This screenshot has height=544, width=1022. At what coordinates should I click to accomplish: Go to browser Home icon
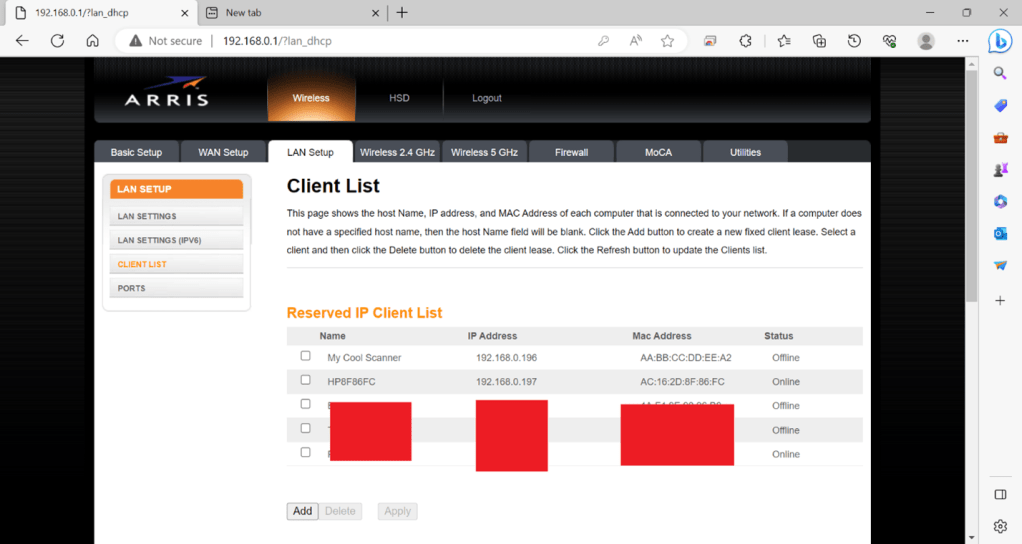(x=92, y=41)
